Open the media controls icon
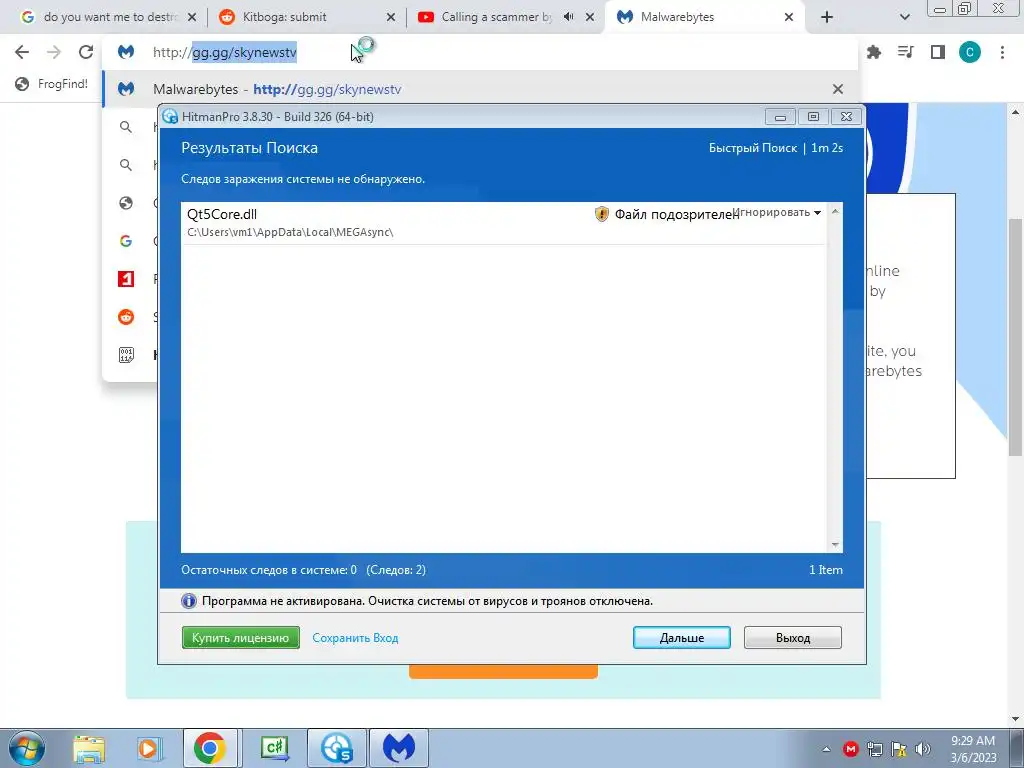This screenshot has width=1024, height=768. (906, 52)
